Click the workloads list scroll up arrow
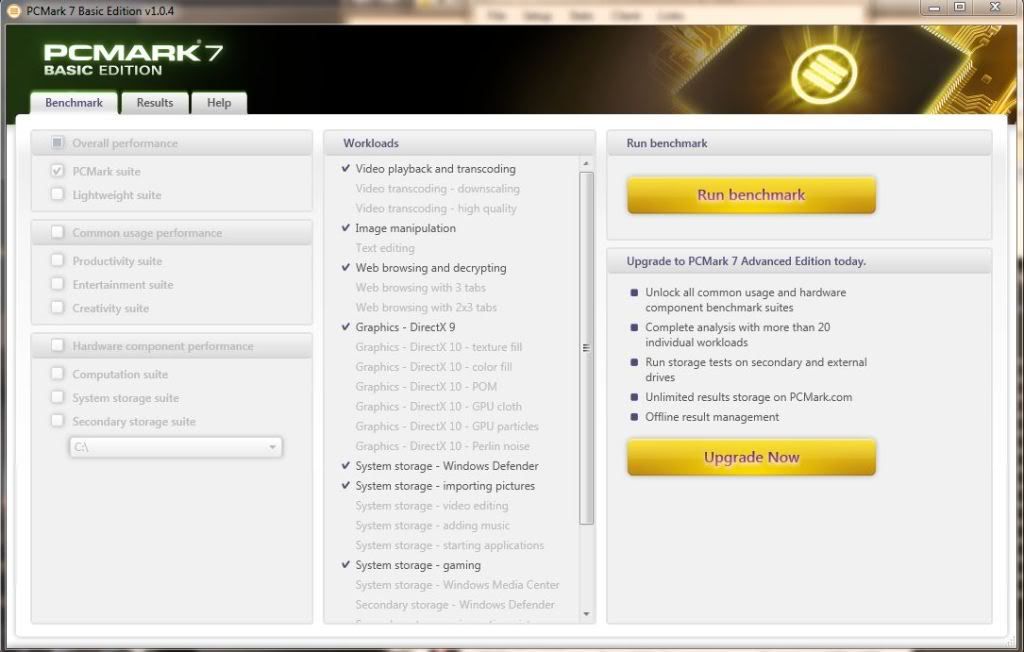The image size is (1024, 652). coord(586,163)
